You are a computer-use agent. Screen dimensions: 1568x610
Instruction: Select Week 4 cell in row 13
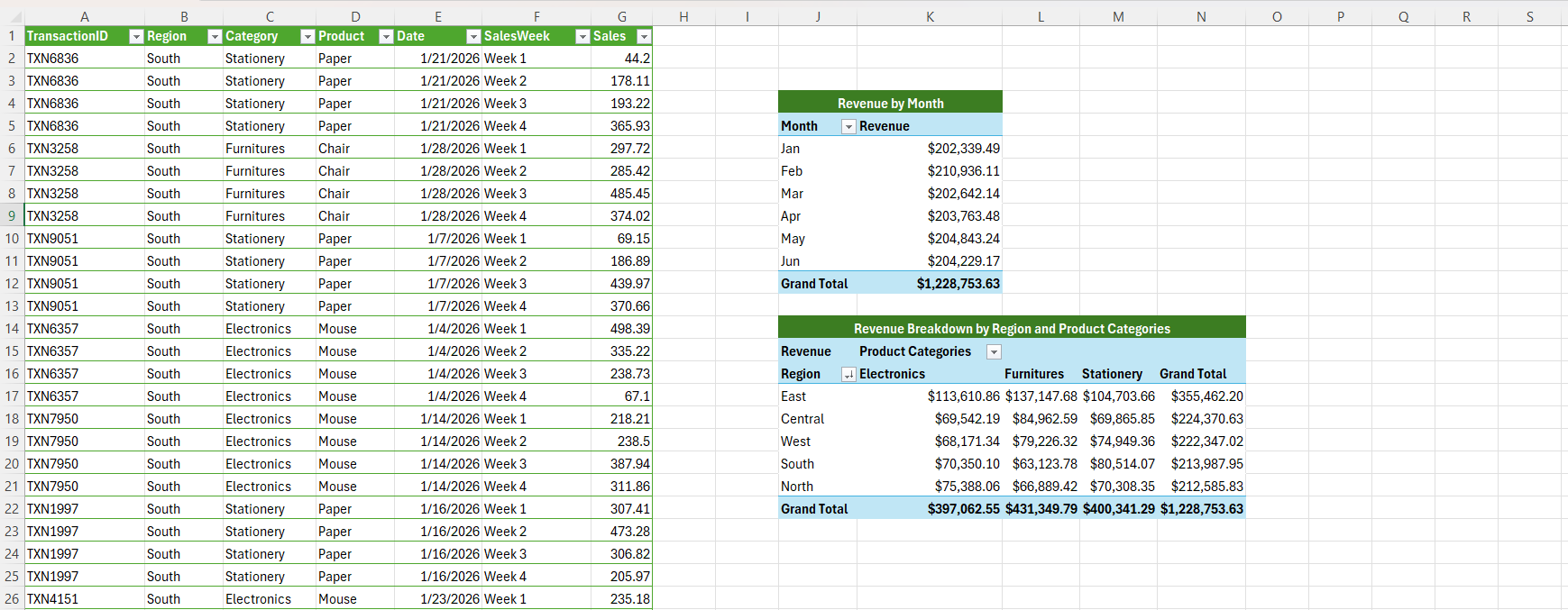536,305
